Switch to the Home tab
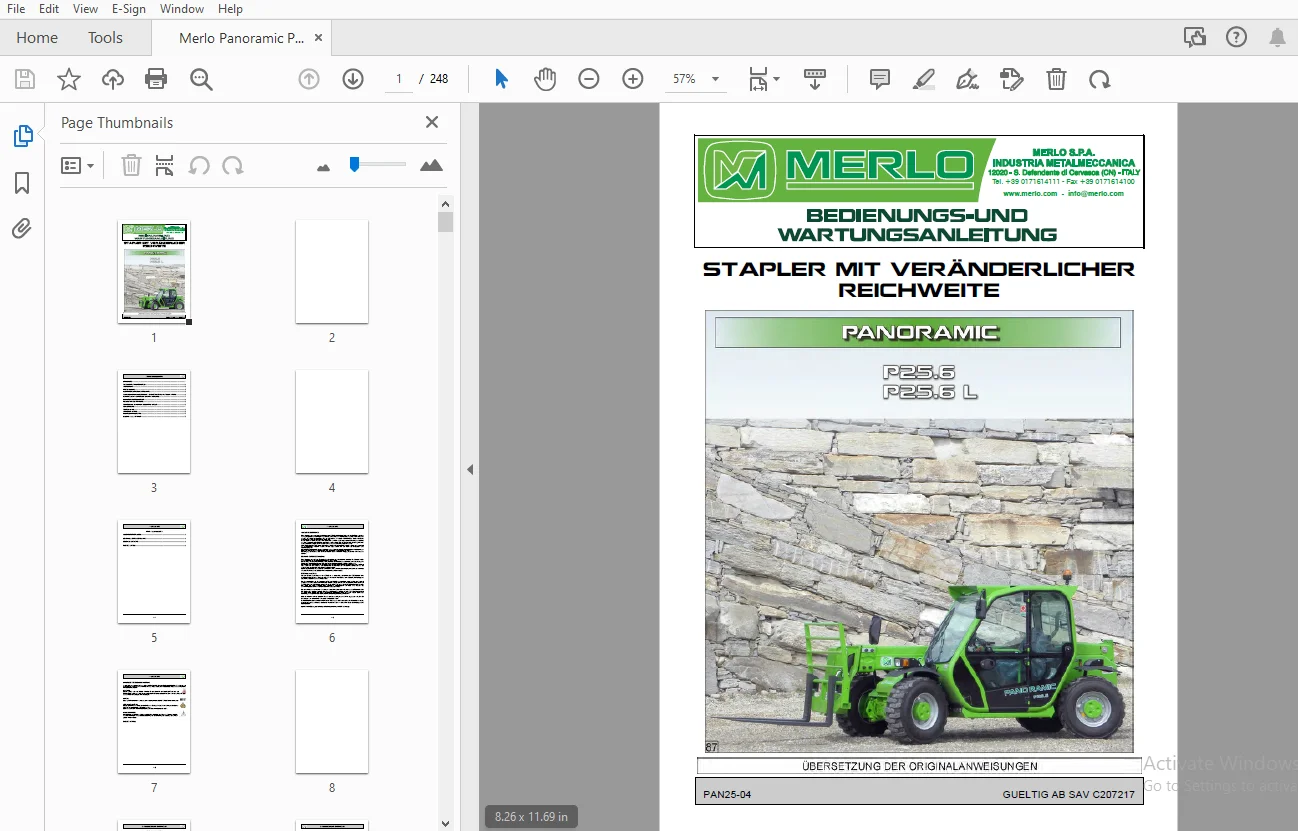1298x831 pixels. pyautogui.click(x=37, y=38)
